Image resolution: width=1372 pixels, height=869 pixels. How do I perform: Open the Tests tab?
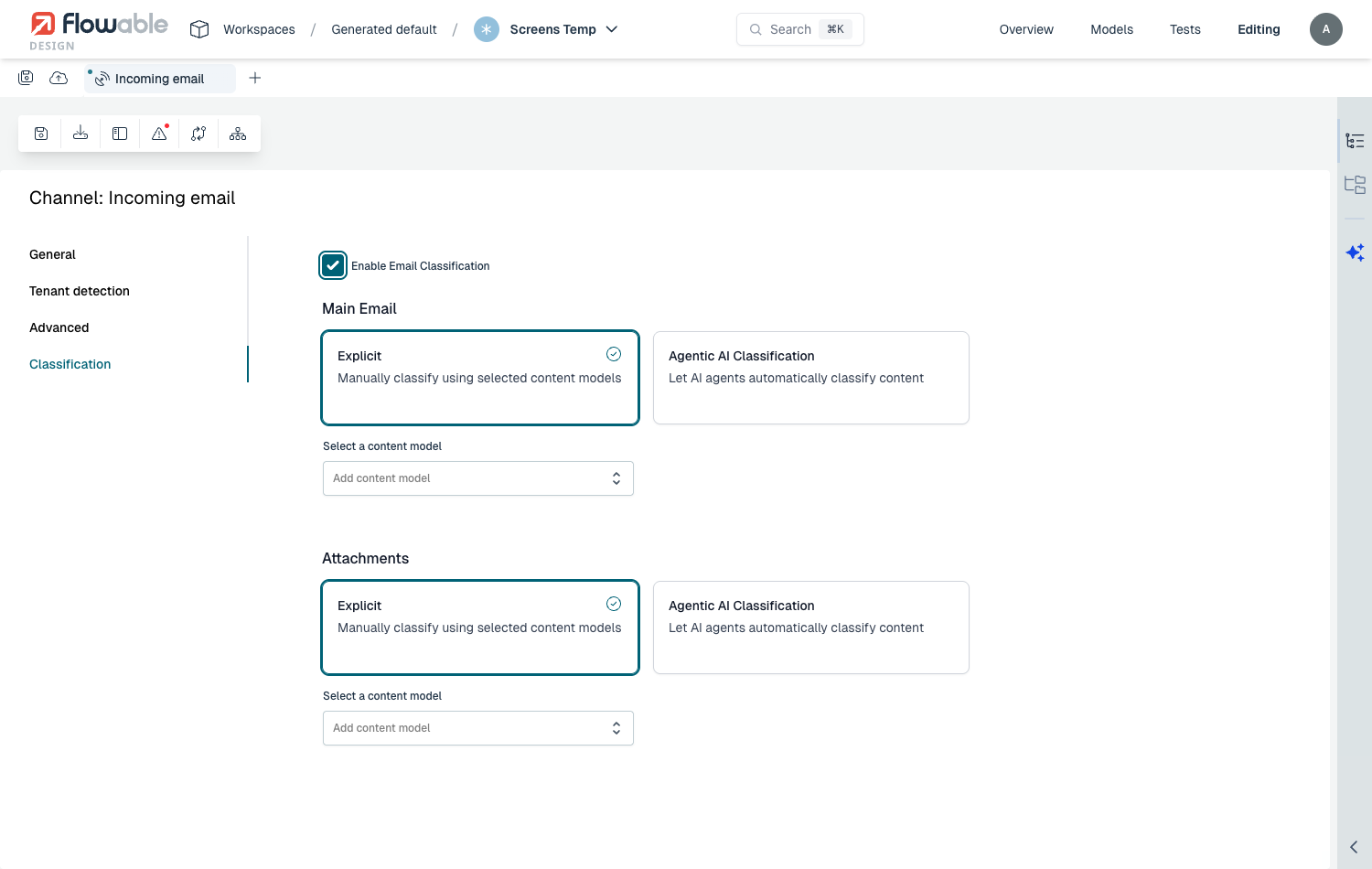click(x=1185, y=29)
